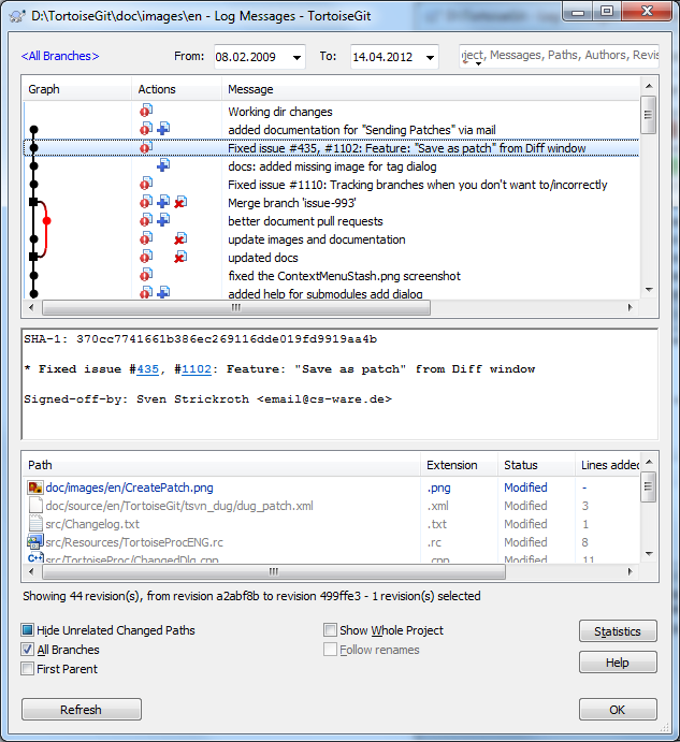The image size is (680, 742).
Task: Click the added plus icon on 'added missing image' row
Action: (163, 166)
